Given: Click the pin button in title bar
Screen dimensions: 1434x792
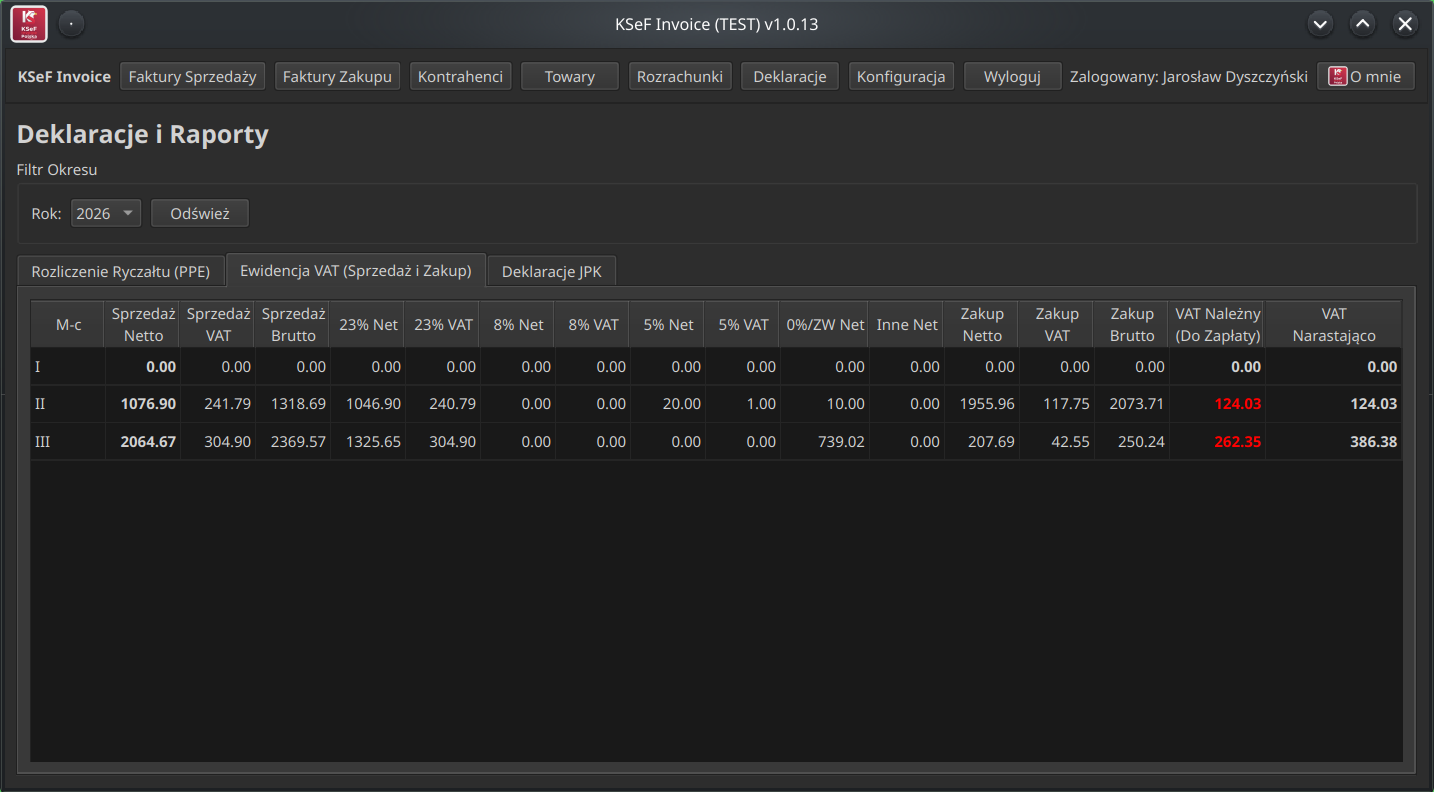Looking at the screenshot, I should pos(71,24).
